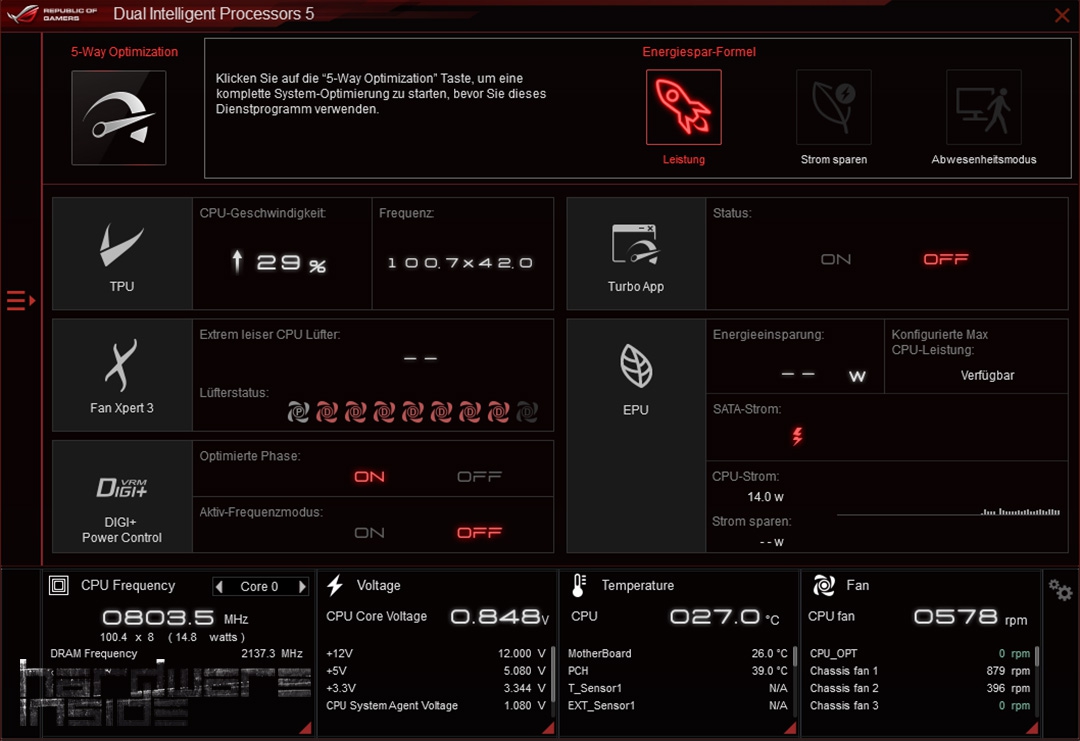The height and width of the screenshot is (741, 1080).
Task: Click the Chassis fan 2 row
Action: pyautogui.click(x=920, y=688)
